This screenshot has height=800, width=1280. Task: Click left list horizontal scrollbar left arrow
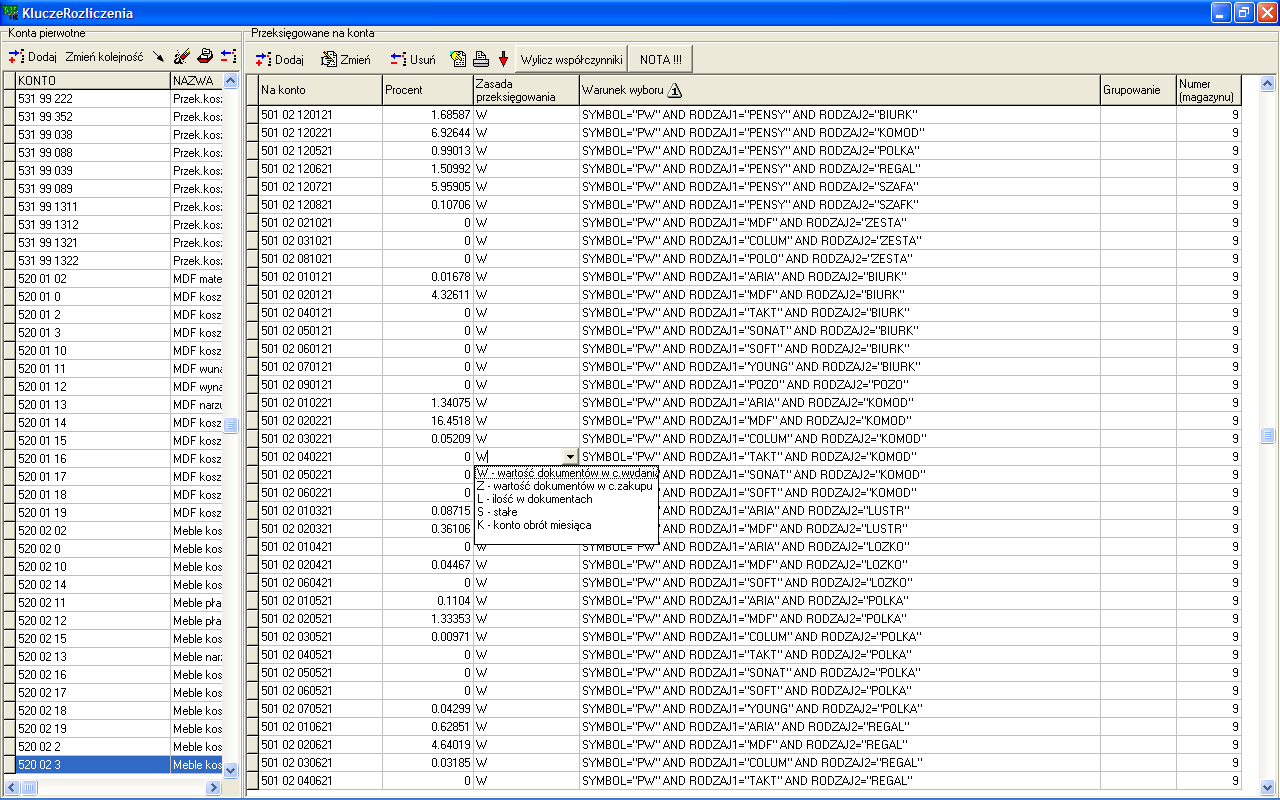pyautogui.click(x=12, y=788)
